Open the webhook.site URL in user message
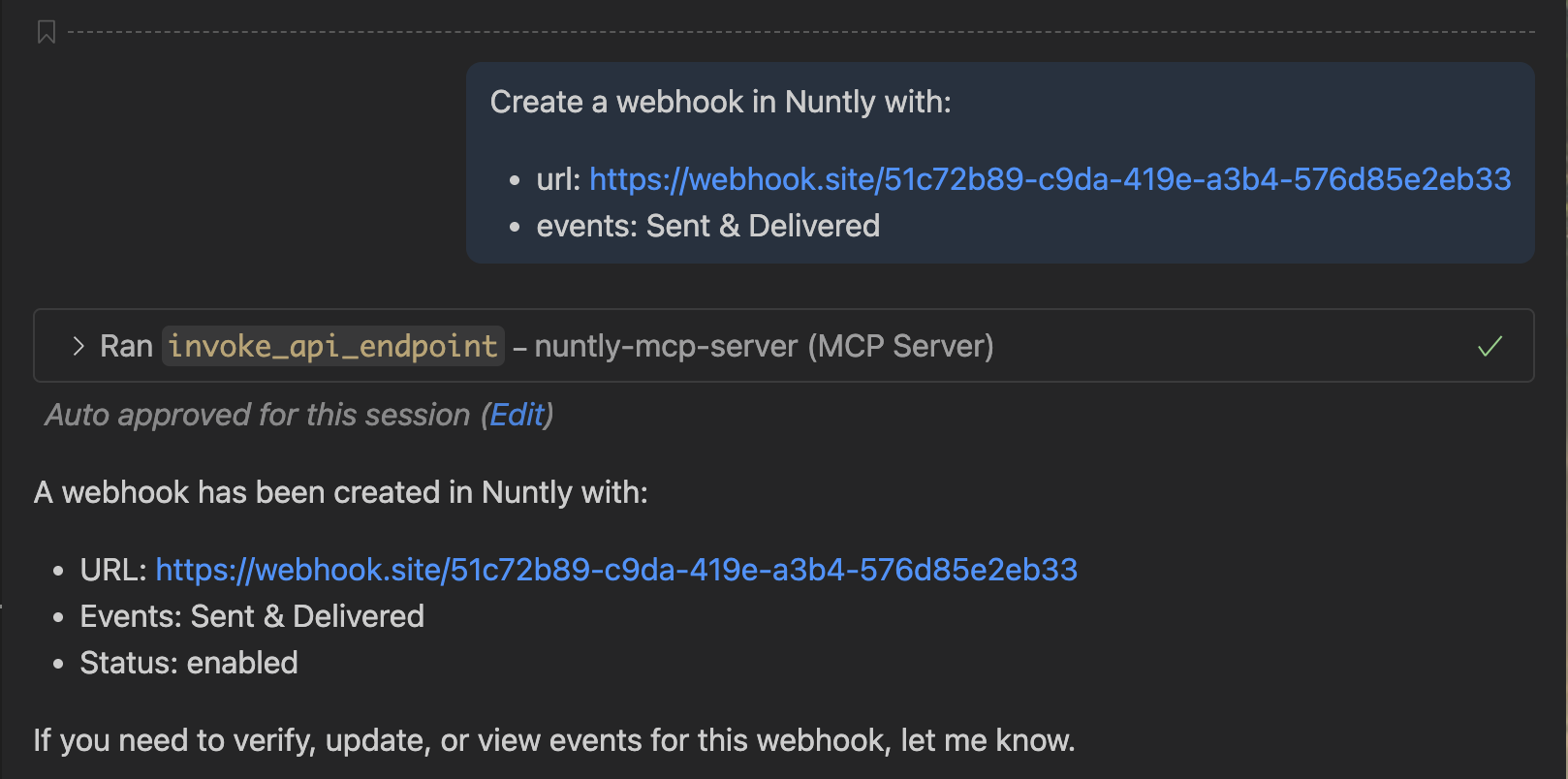The image size is (1568, 779). [1050, 179]
